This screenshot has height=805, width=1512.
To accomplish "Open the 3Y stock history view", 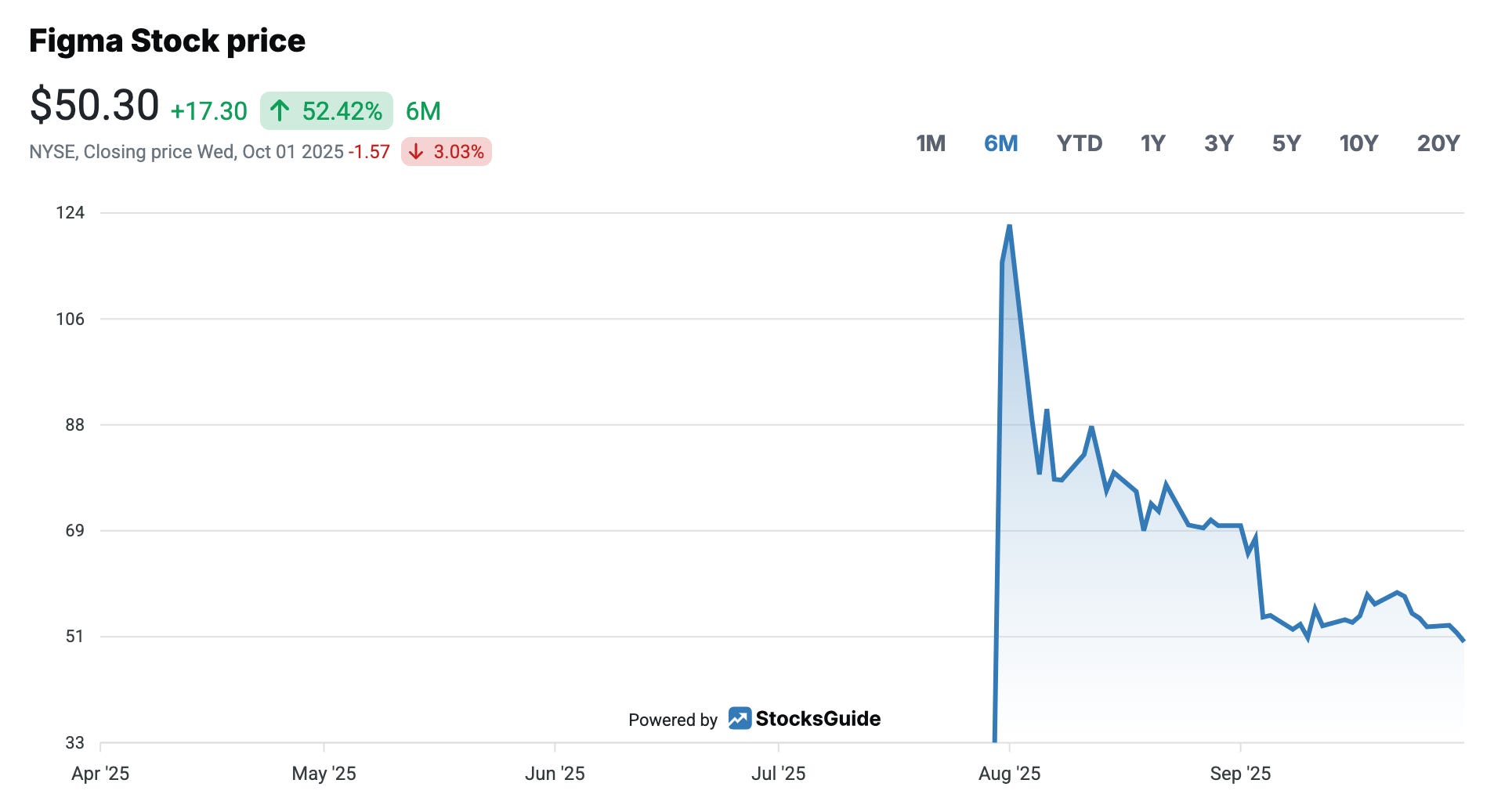I will tap(1220, 144).
